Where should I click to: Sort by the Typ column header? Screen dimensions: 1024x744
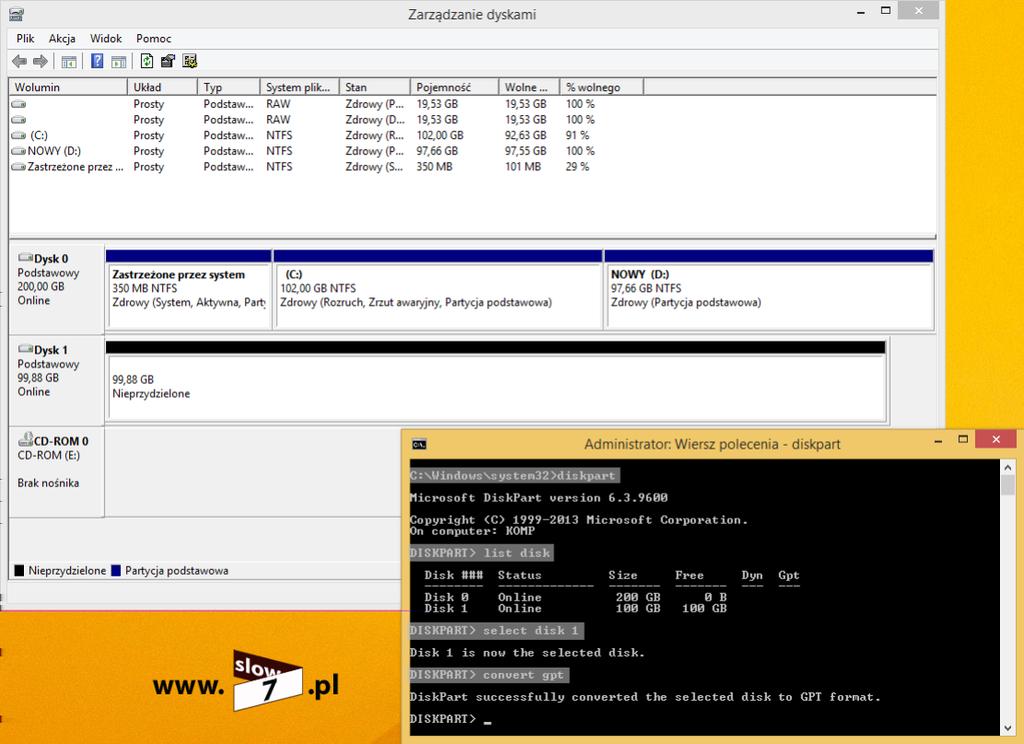(x=229, y=87)
